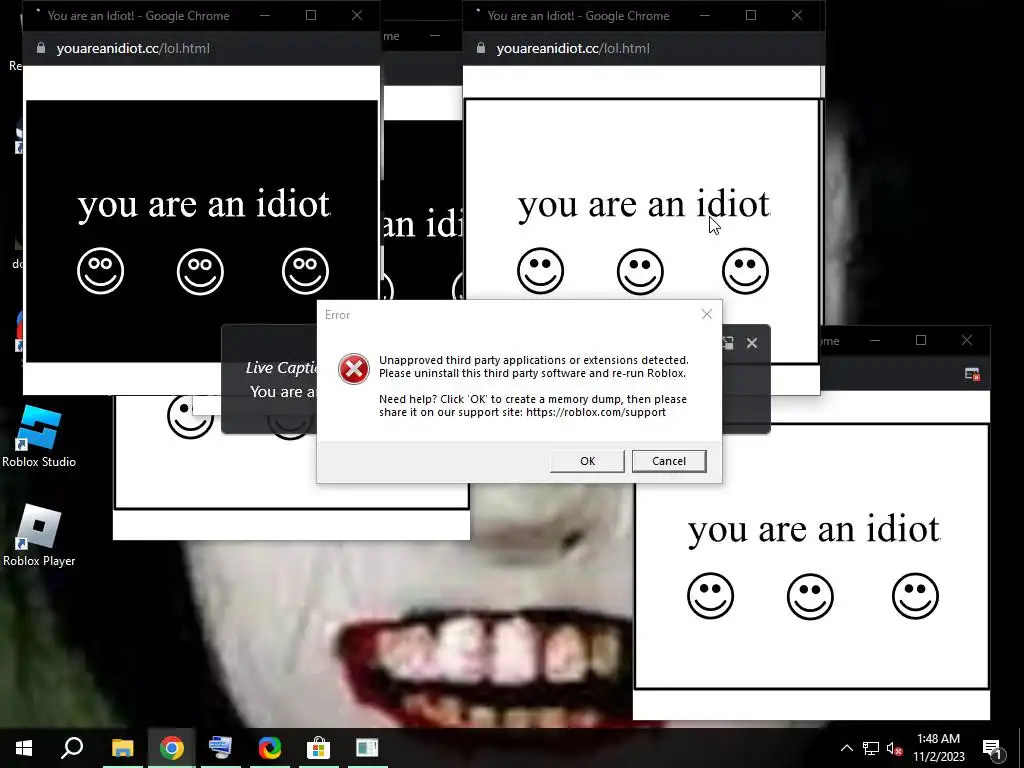
Task: Open the colorful swirl browser taskbar icon
Action: (270, 748)
